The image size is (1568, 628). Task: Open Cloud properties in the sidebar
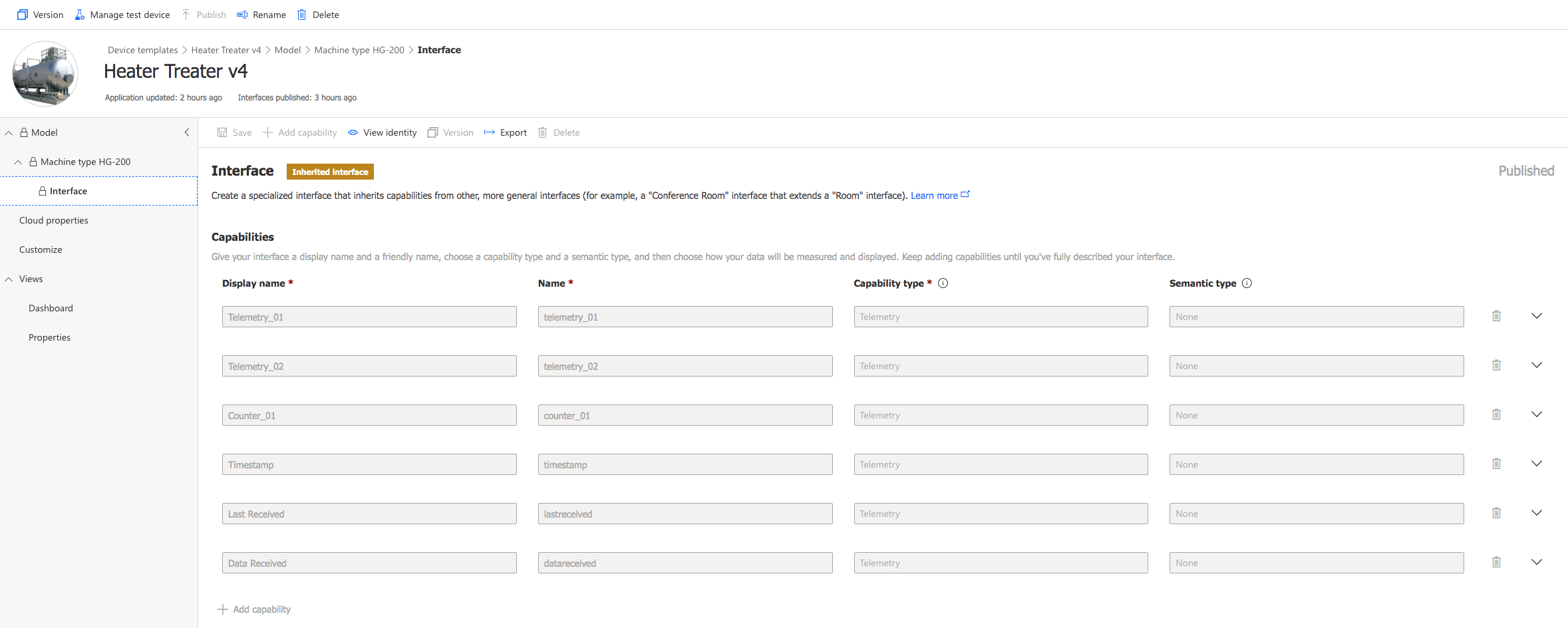[x=54, y=220]
